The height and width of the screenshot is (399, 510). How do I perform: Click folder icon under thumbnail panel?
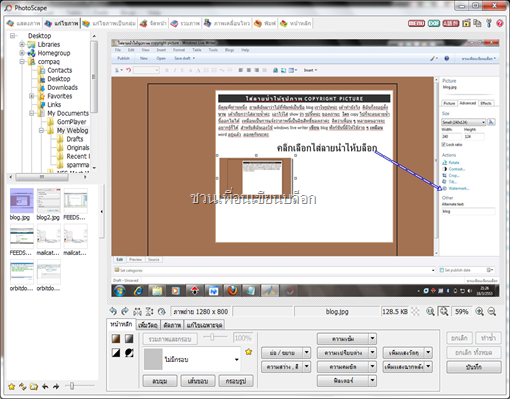pos(34,387)
